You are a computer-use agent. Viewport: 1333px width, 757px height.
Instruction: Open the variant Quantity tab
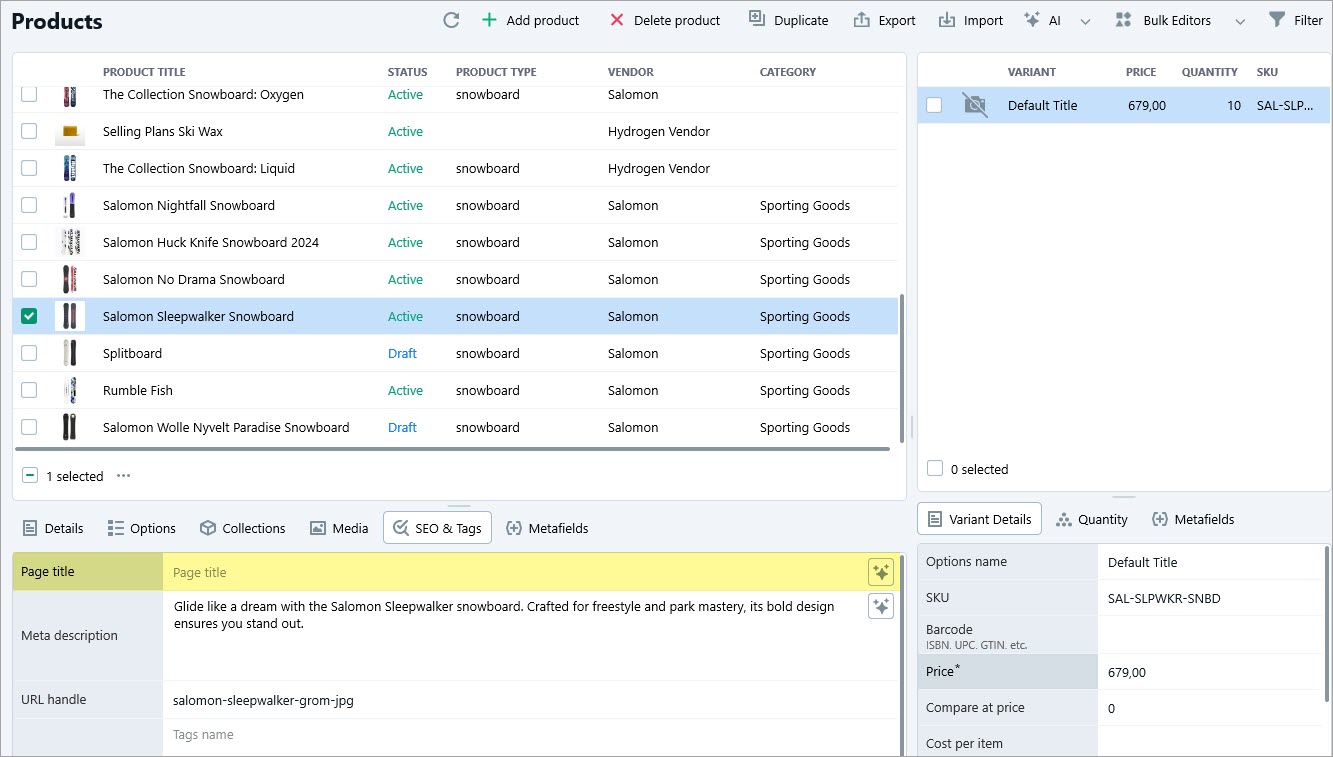[1091, 519]
